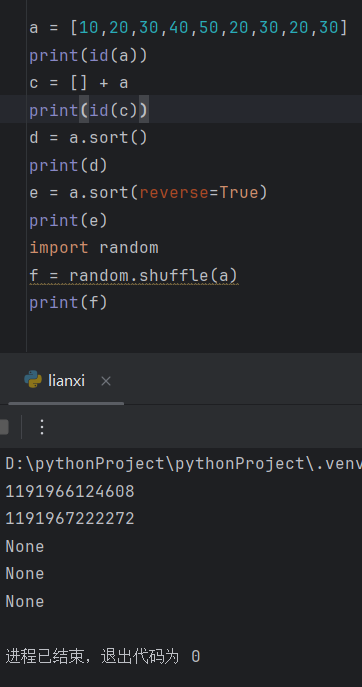Click console output 1191966124608
362x687 pixels.
click(70, 491)
